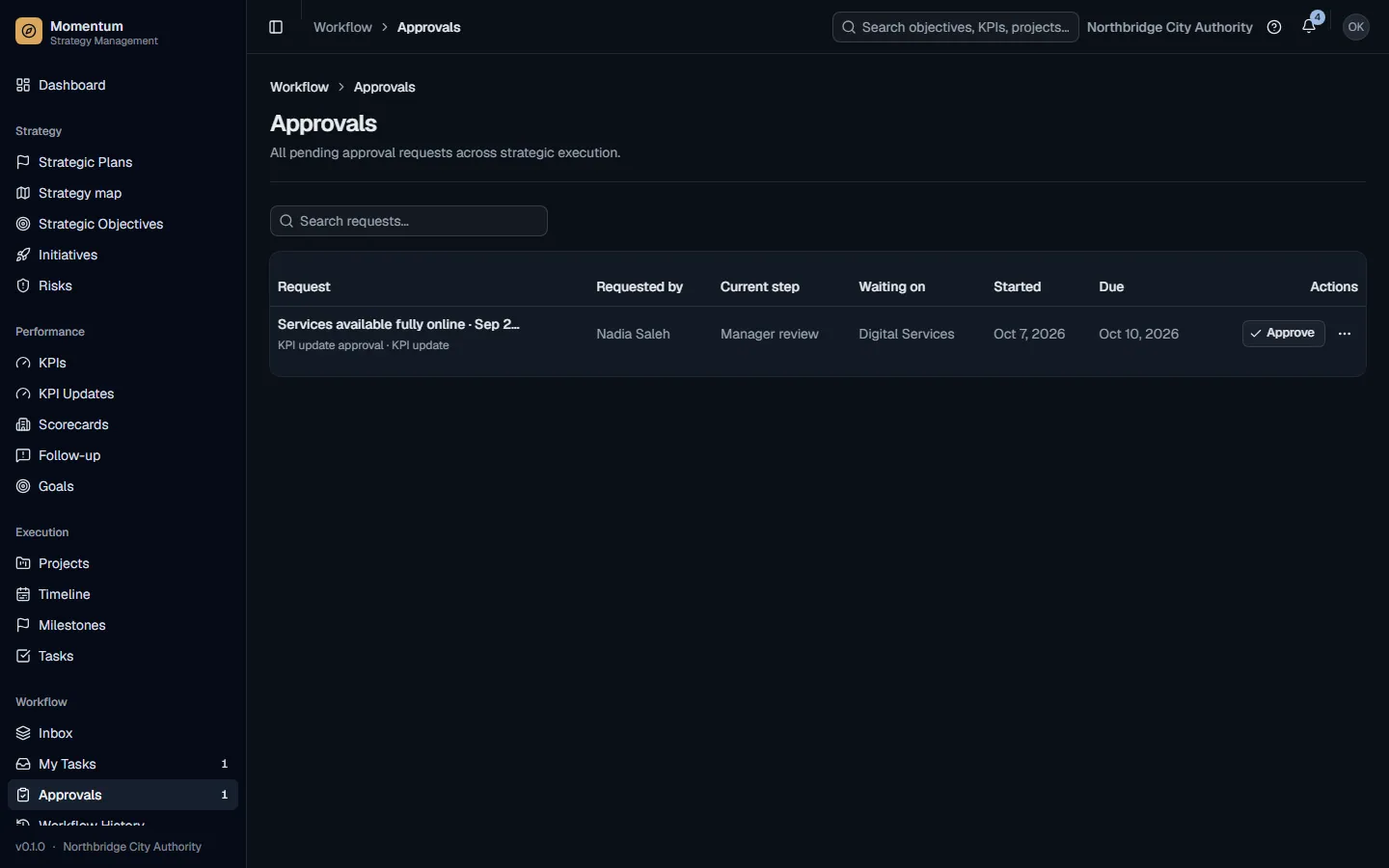This screenshot has width=1389, height=868.
Task: Approve the Services available fully online request
Action: pos(1283,334)
